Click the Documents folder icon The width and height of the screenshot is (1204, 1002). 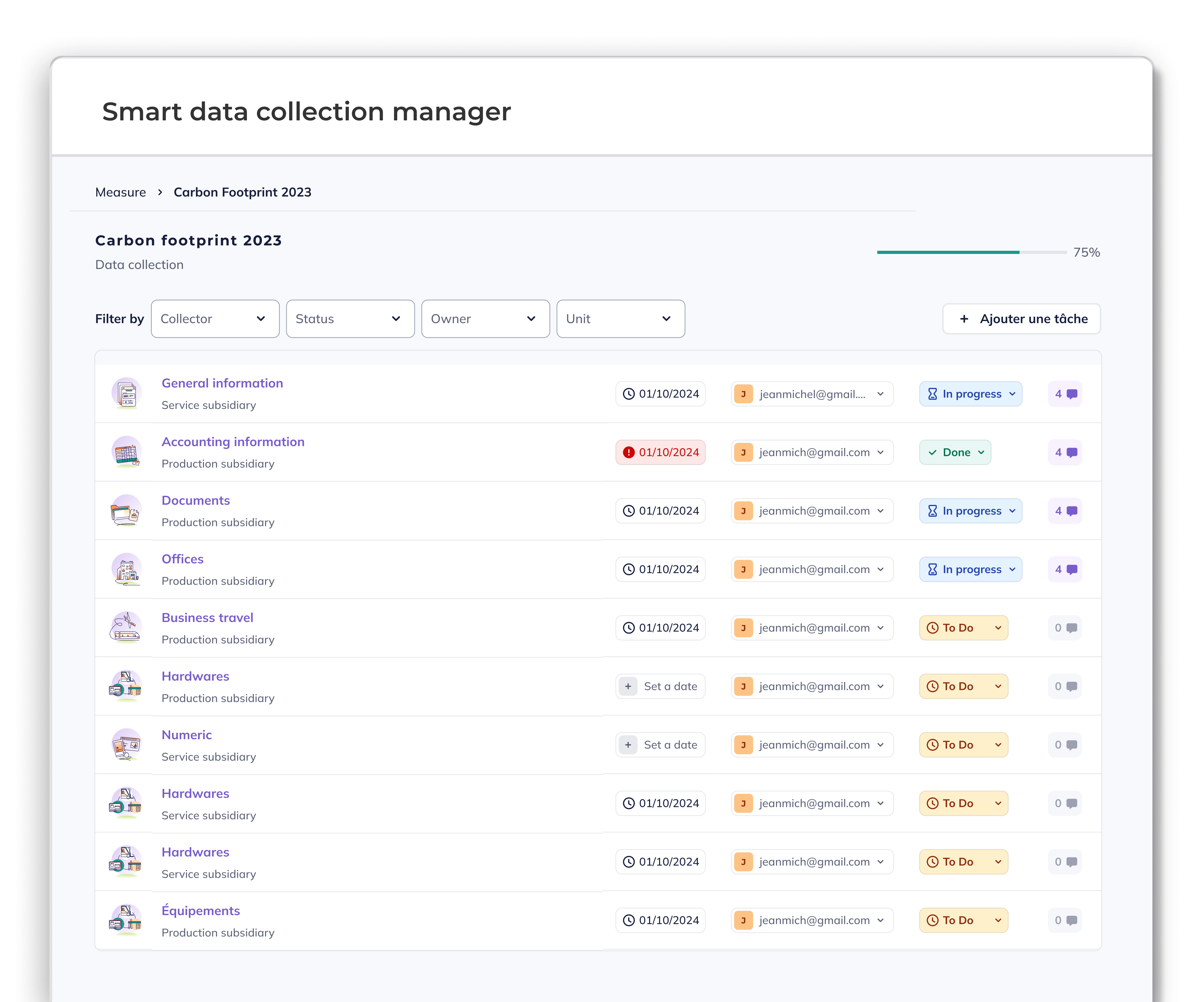point(126,511)
